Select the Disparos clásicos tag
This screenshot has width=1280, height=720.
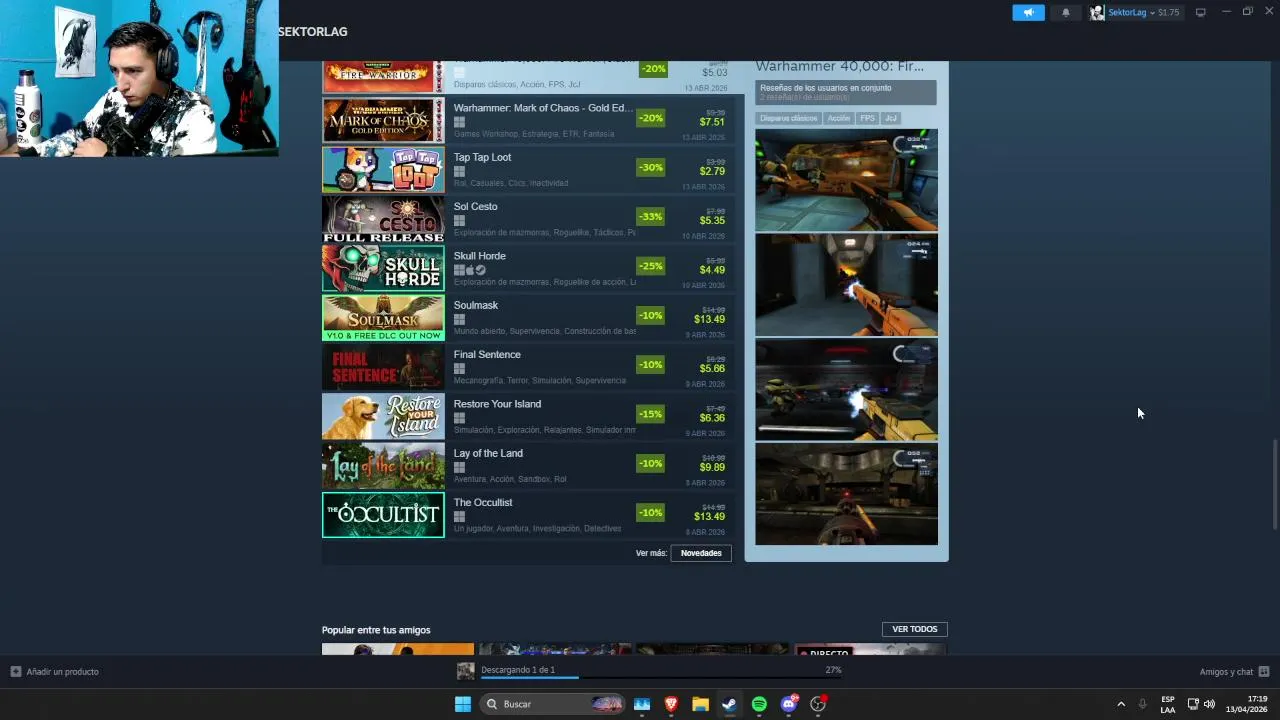788,118
